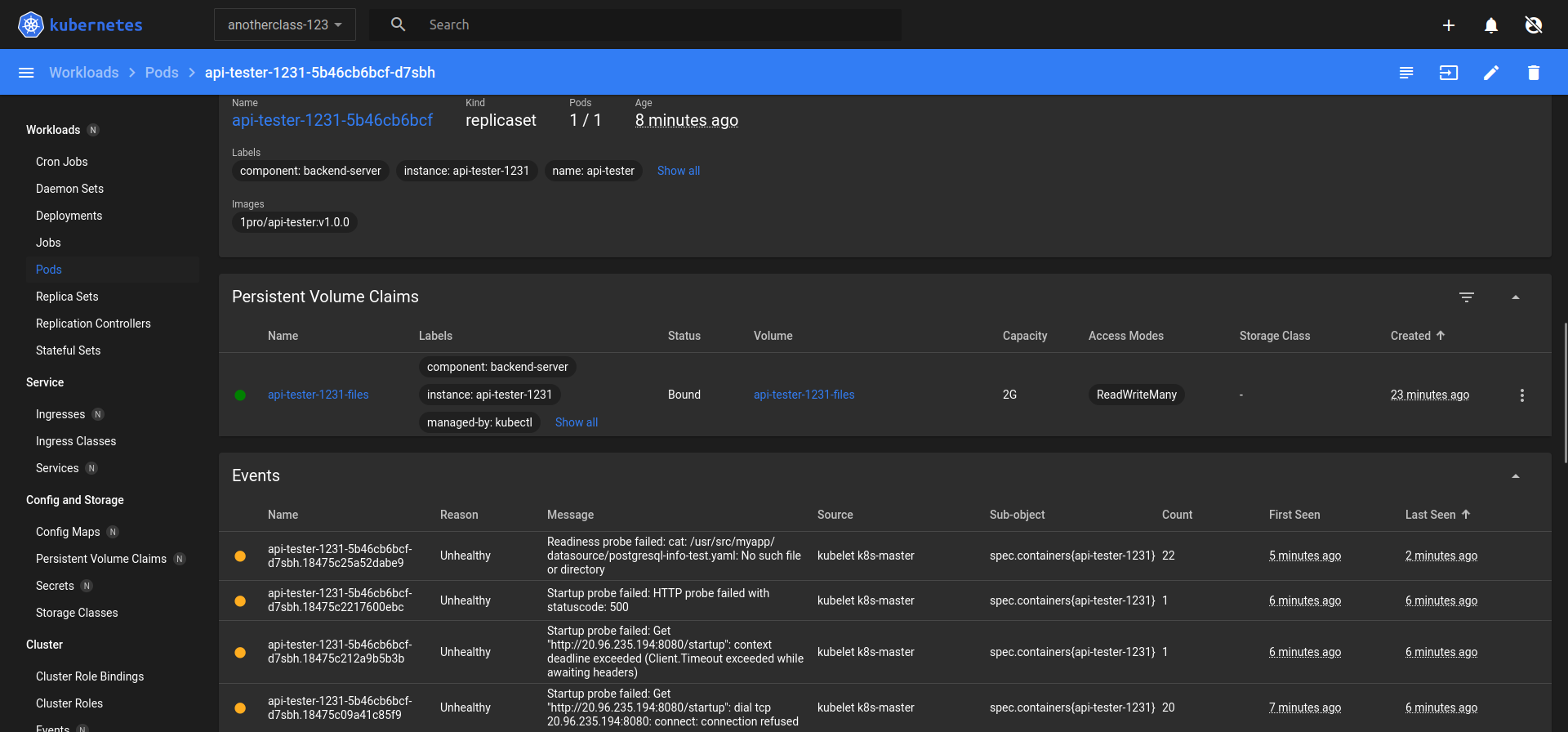This screenshot has height=732, width=1568.
Task: Open Secrets in sidebar
Action: 55,586
